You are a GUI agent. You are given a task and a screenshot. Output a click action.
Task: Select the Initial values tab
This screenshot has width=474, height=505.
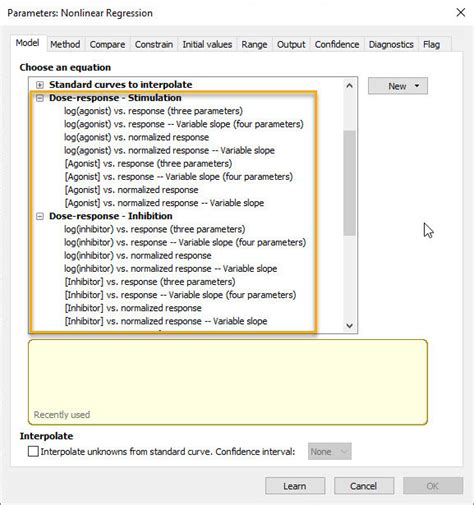click(x=207, y=44)
